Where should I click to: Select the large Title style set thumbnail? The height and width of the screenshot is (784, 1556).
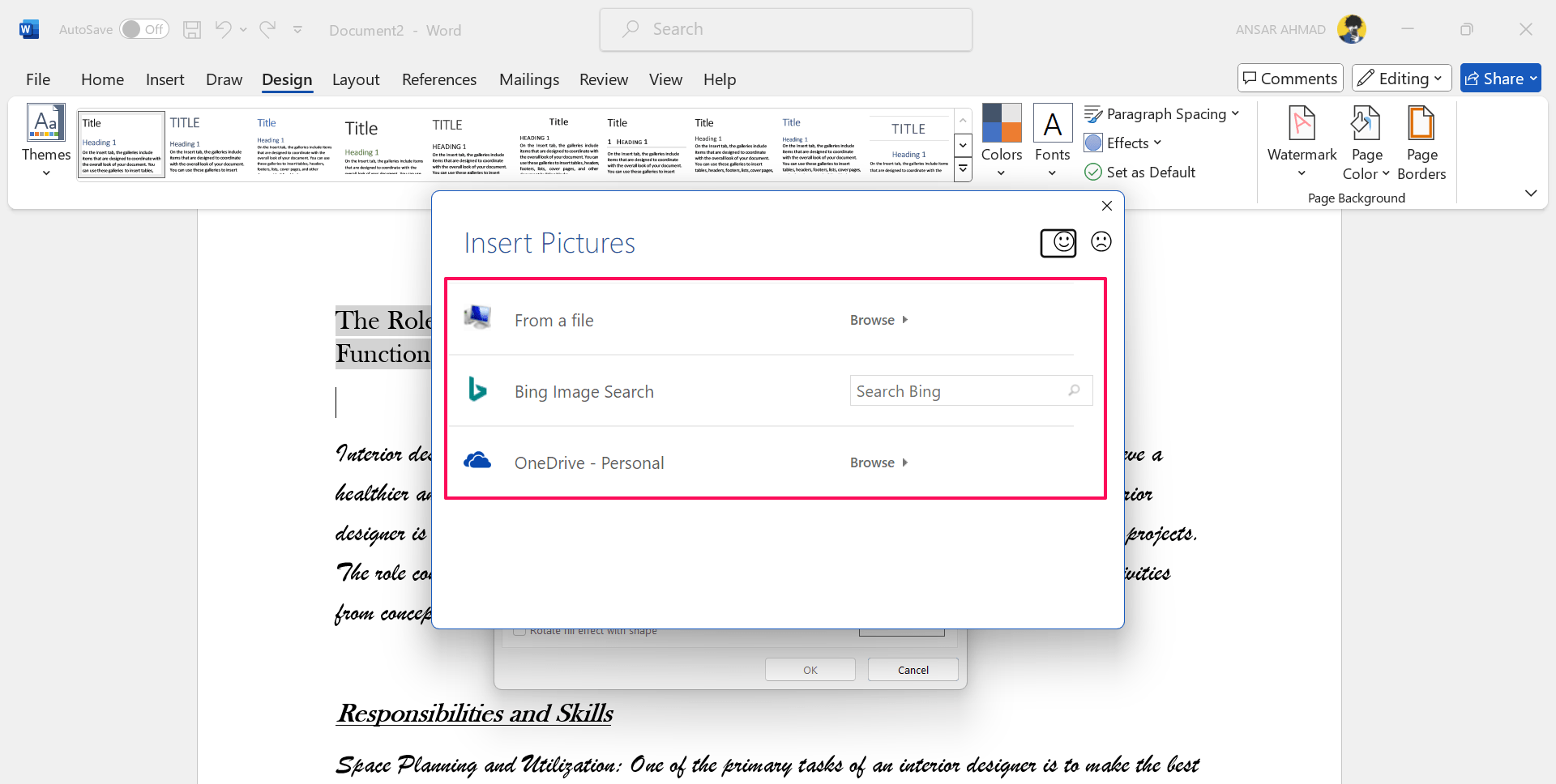tap(383, 145)
